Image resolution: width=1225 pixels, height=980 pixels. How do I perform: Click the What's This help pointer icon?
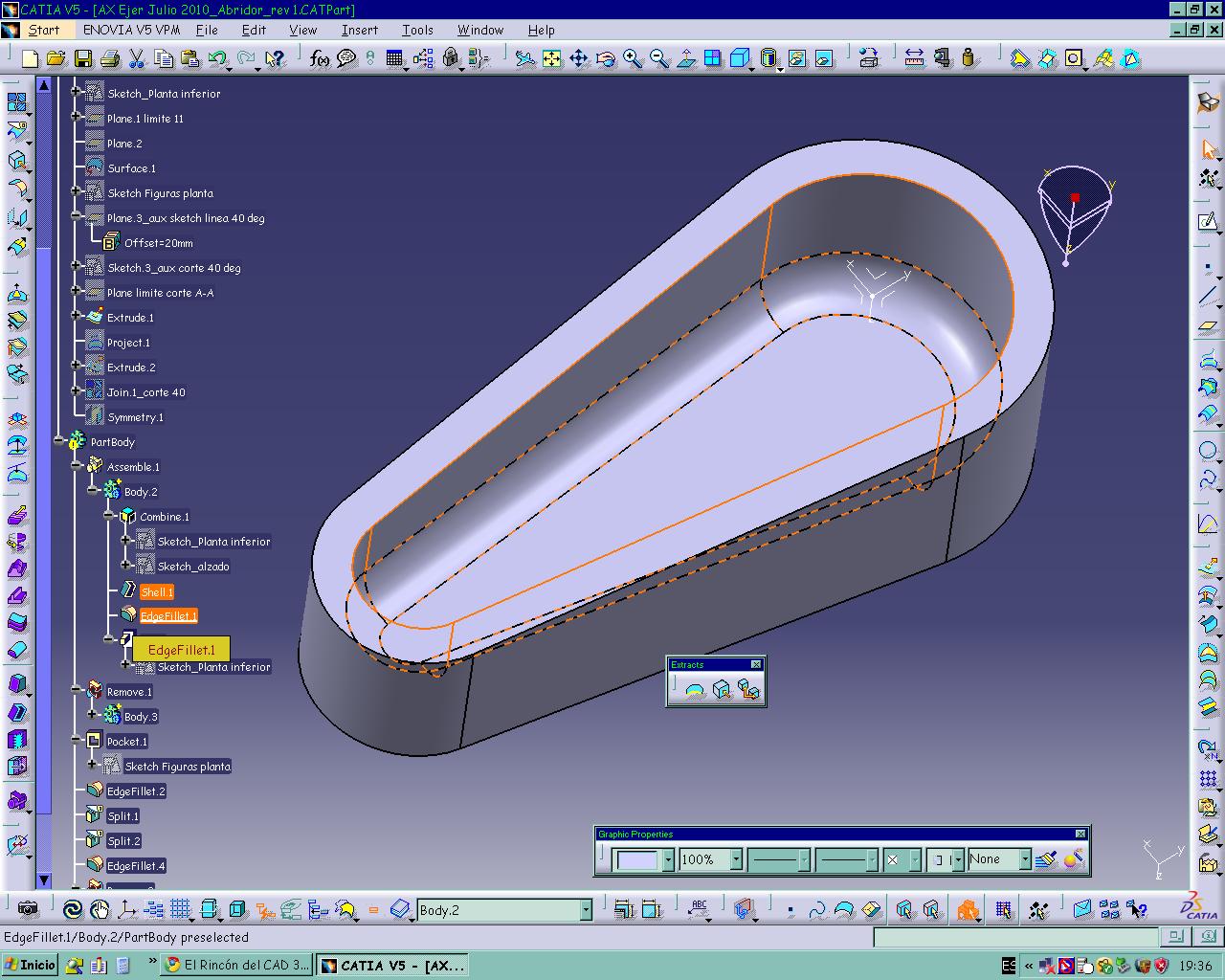point(275,59)
